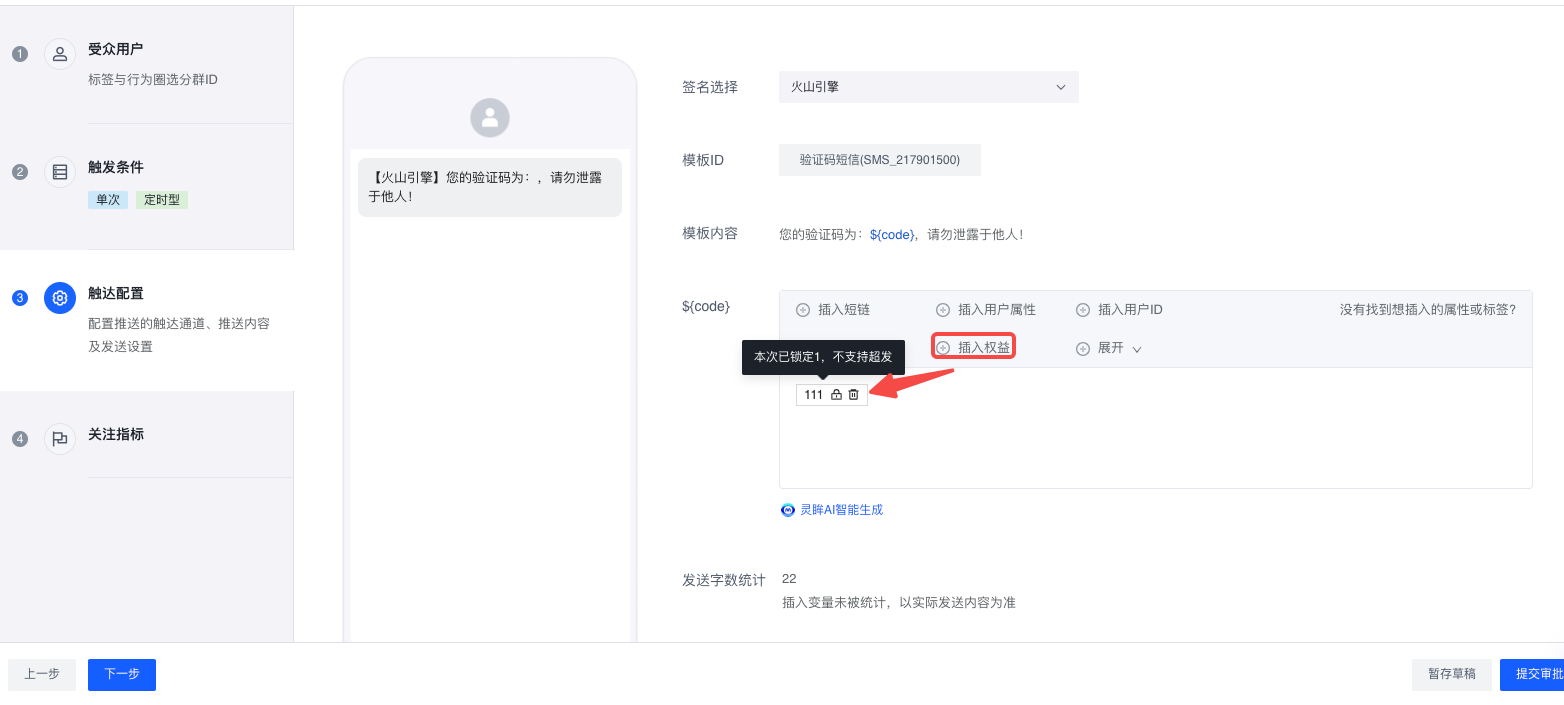Click the 下一步 button
The image size is (1564, 705).
[x=122, y=674]
